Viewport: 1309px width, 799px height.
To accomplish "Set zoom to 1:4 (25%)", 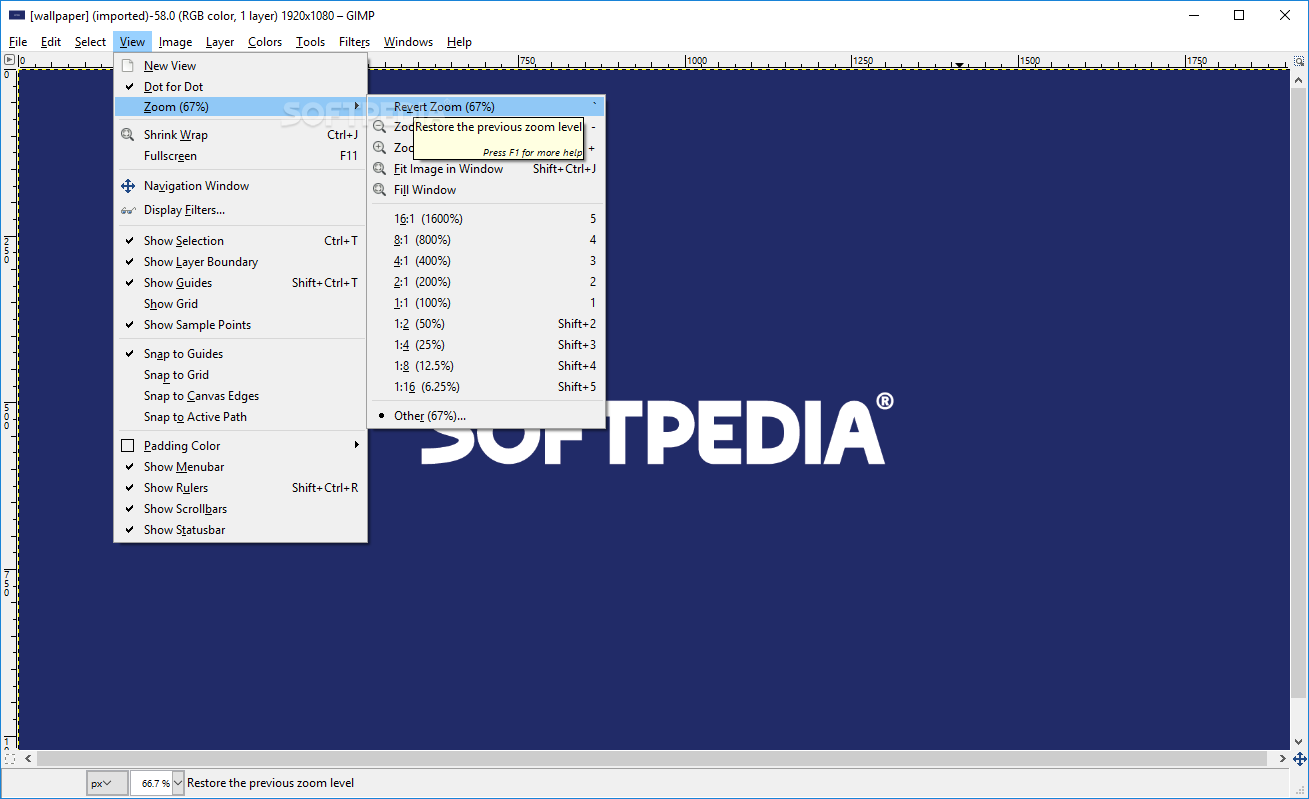I will [486, 345].
